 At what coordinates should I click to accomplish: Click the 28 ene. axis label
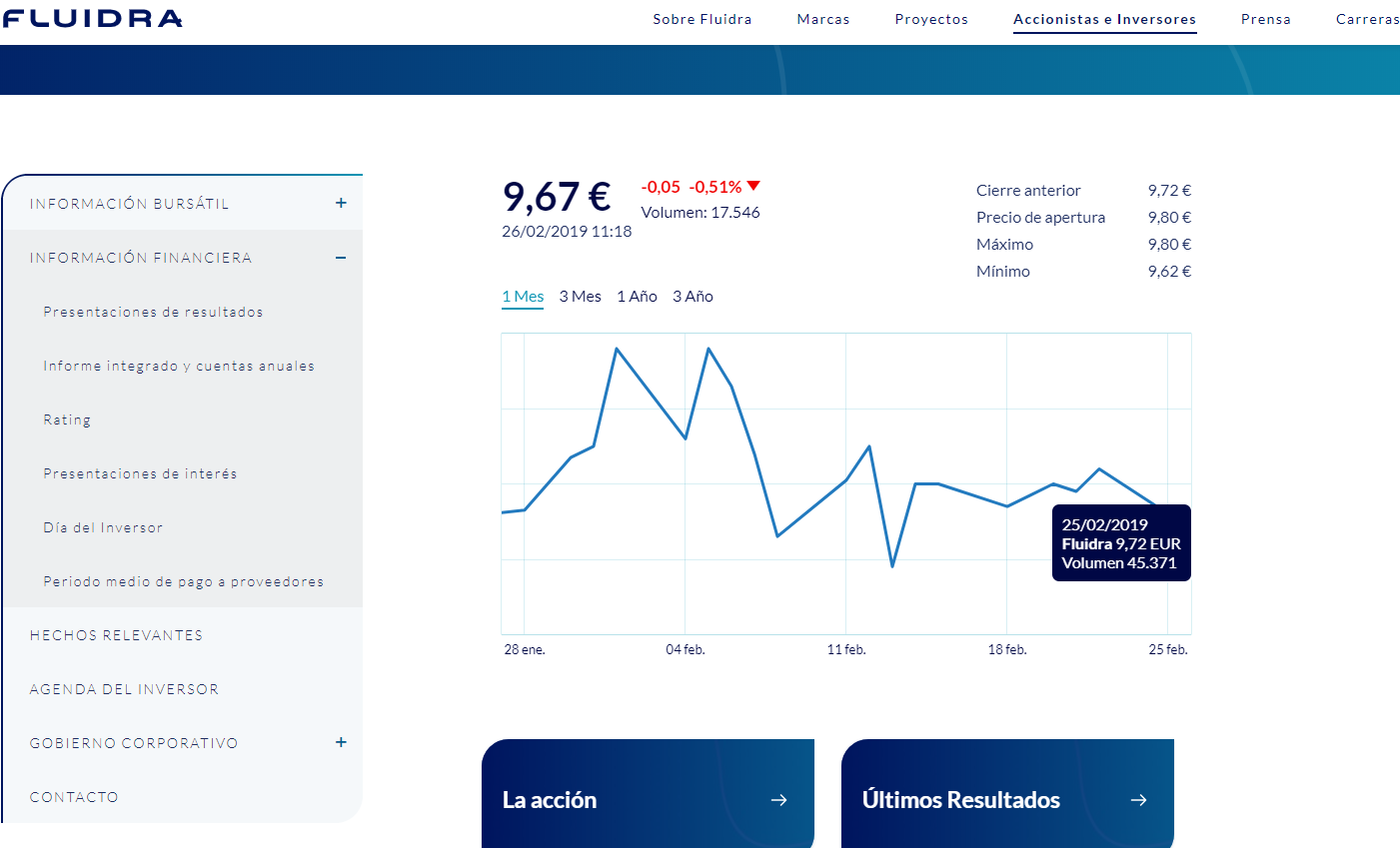[x=525, y=649]
